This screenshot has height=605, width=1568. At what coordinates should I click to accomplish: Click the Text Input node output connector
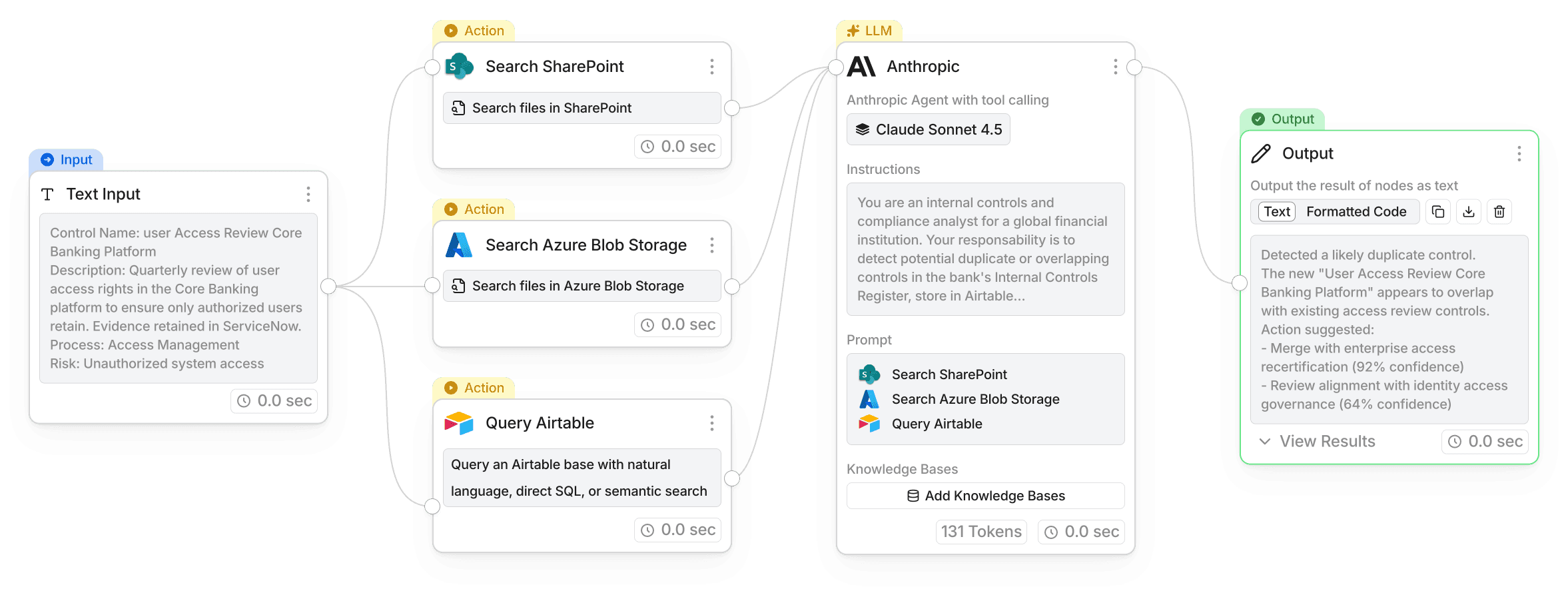(x=328, y=287)
